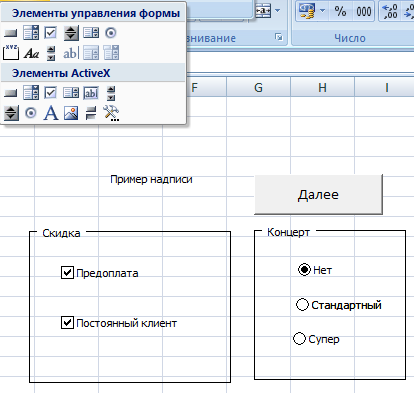Click the Далее button
Image resolution: width=414 pixels, height=393 pixels.
tap(318, 194)
